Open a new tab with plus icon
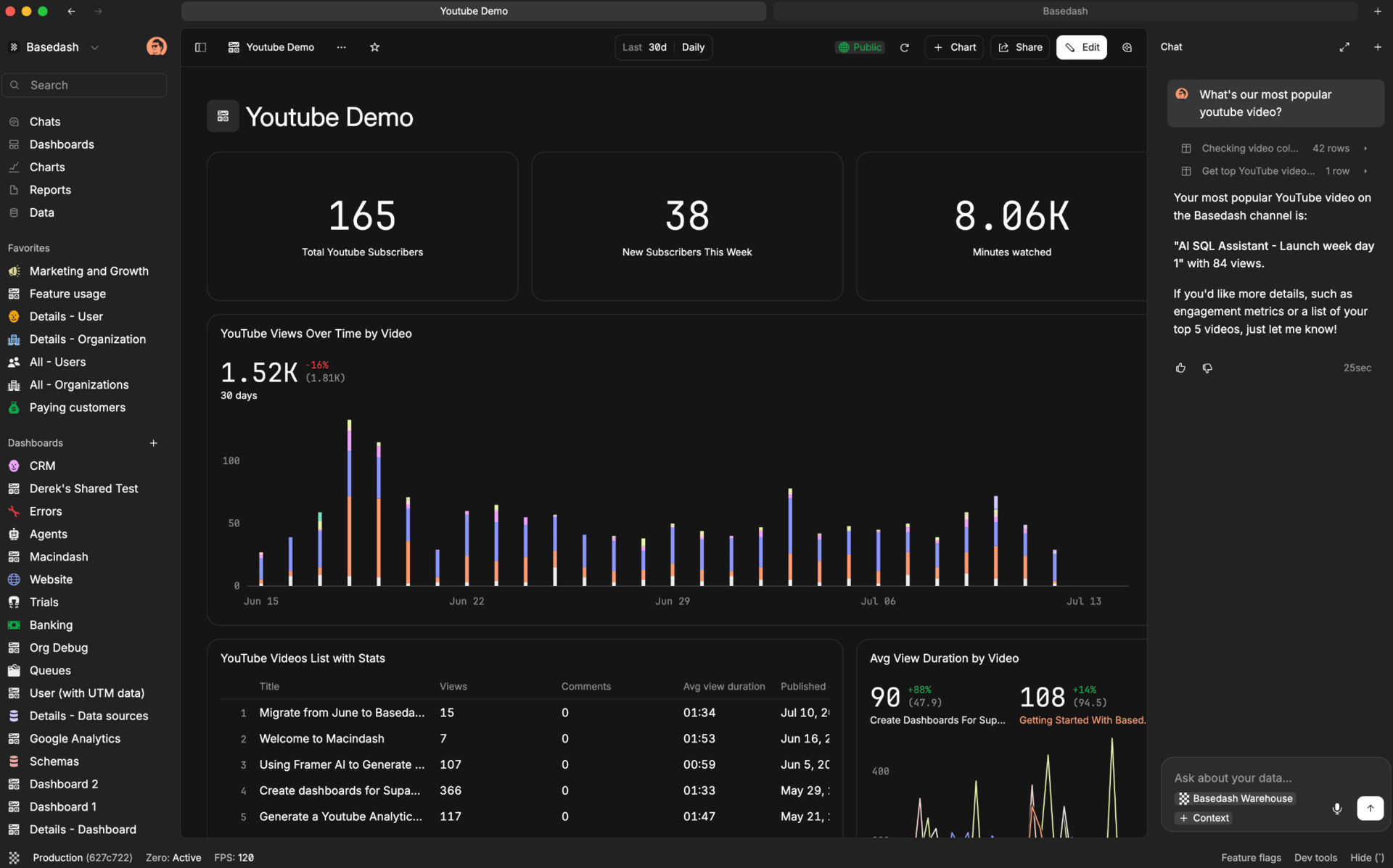 coord(1377,11)
